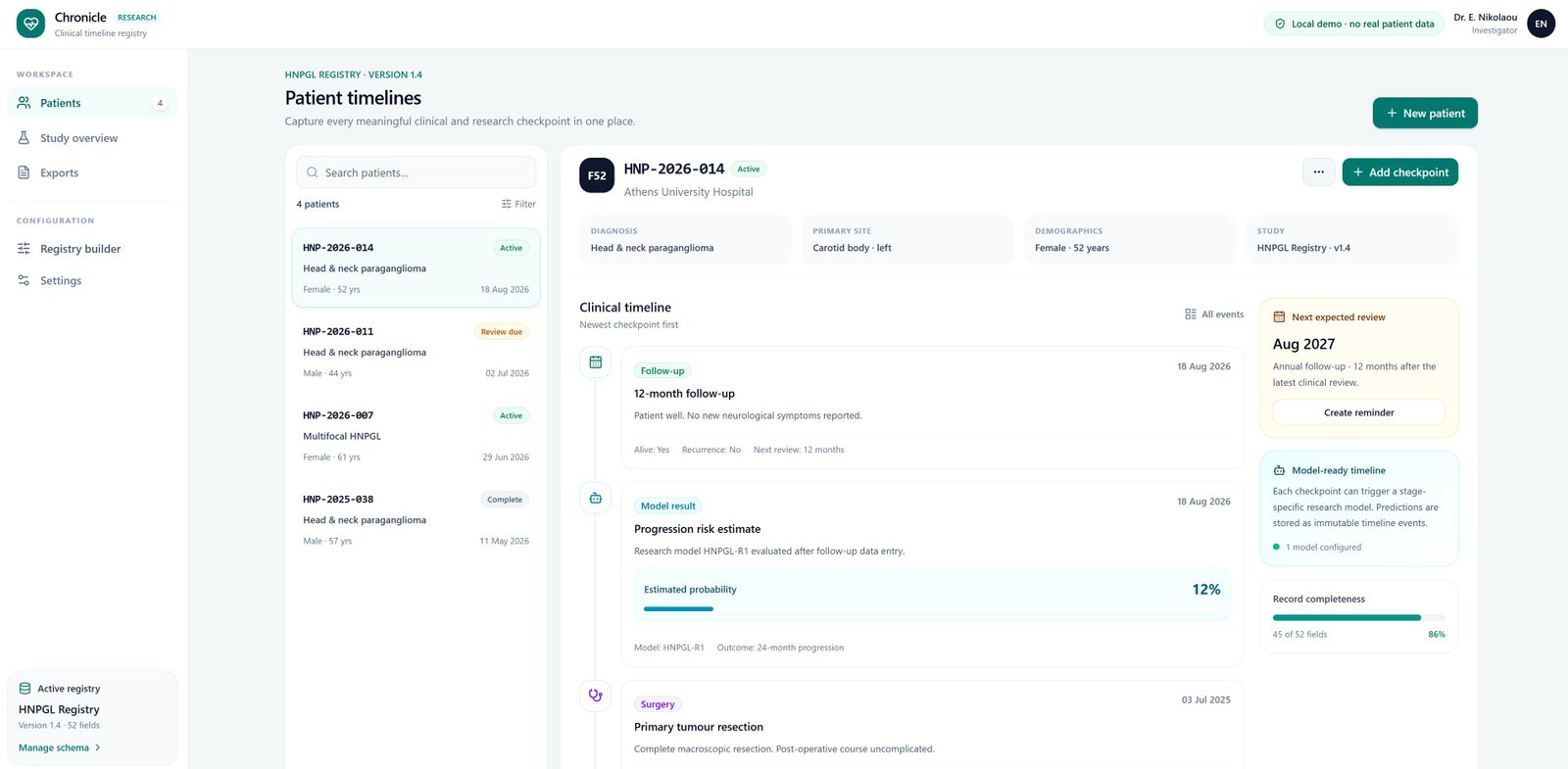Click the robot icon for the Model result checkpoint
This screenshot has height=769, width=1568.
[x=595, y=498]
